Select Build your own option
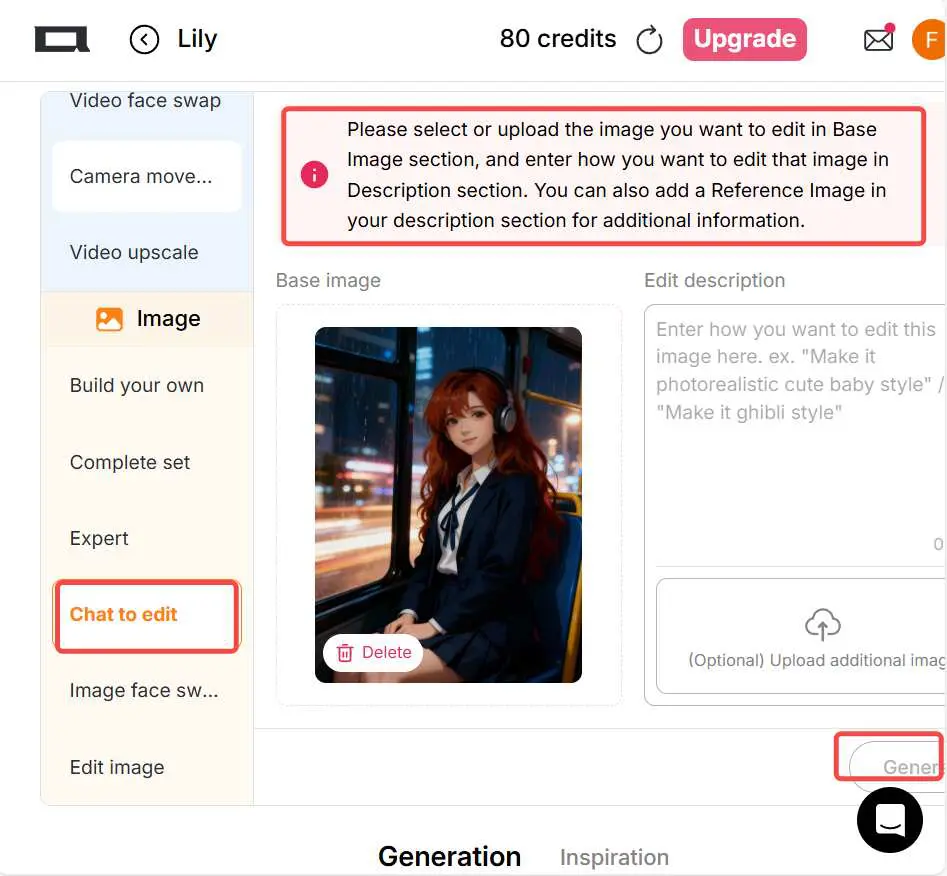 point(136,385)
